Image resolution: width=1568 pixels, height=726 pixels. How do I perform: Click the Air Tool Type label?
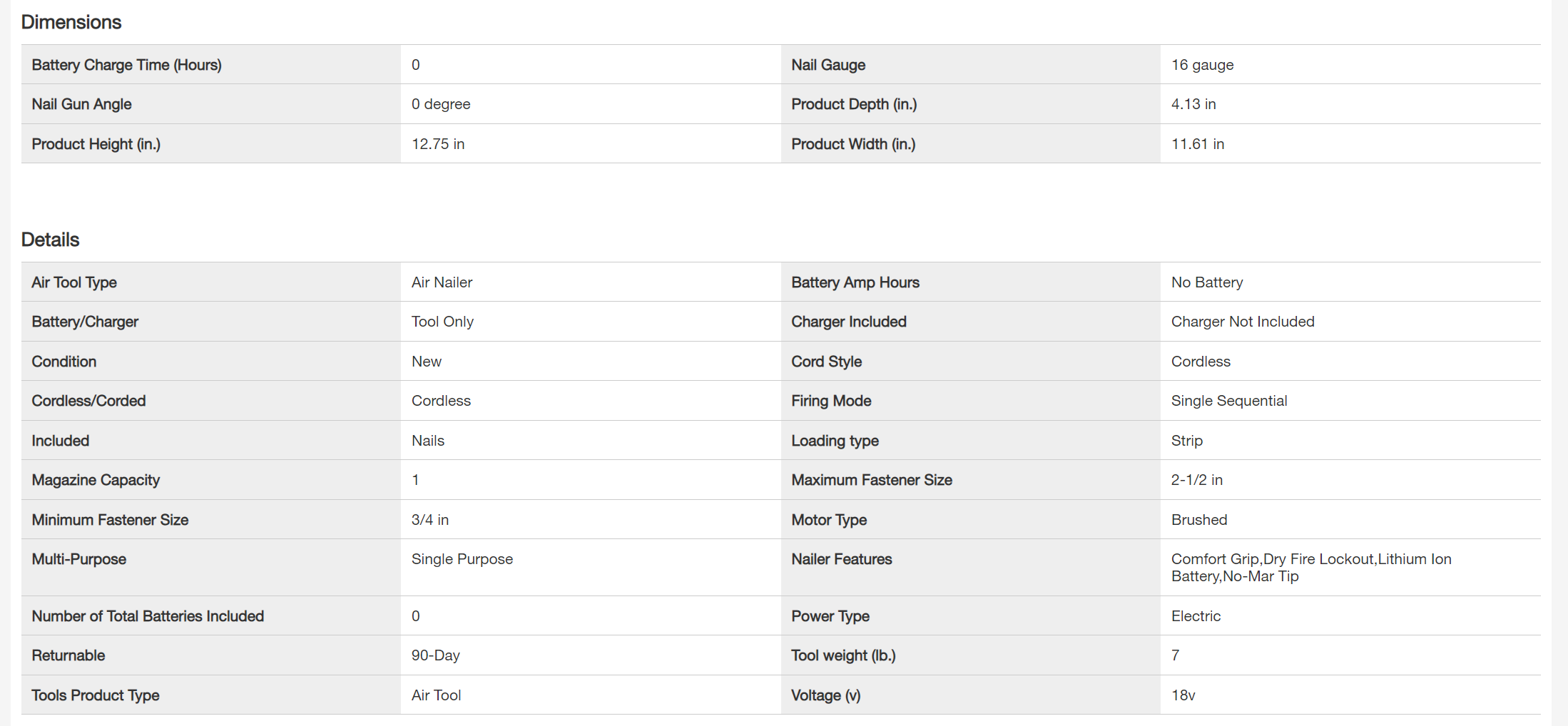click(74, 282)
